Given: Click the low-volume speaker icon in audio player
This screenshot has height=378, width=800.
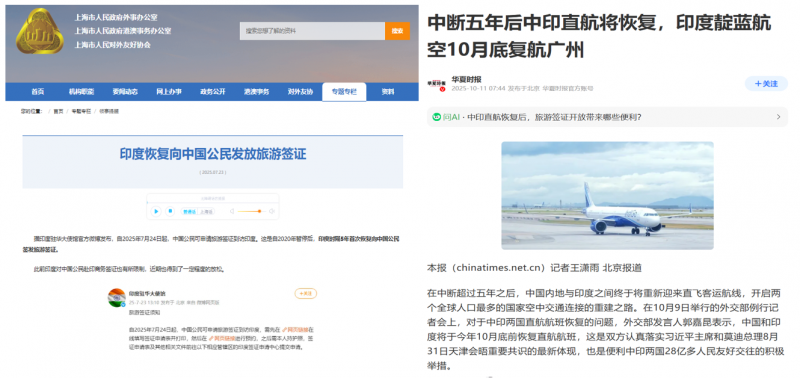Looking at the screenshot, I should pos(232,211).
